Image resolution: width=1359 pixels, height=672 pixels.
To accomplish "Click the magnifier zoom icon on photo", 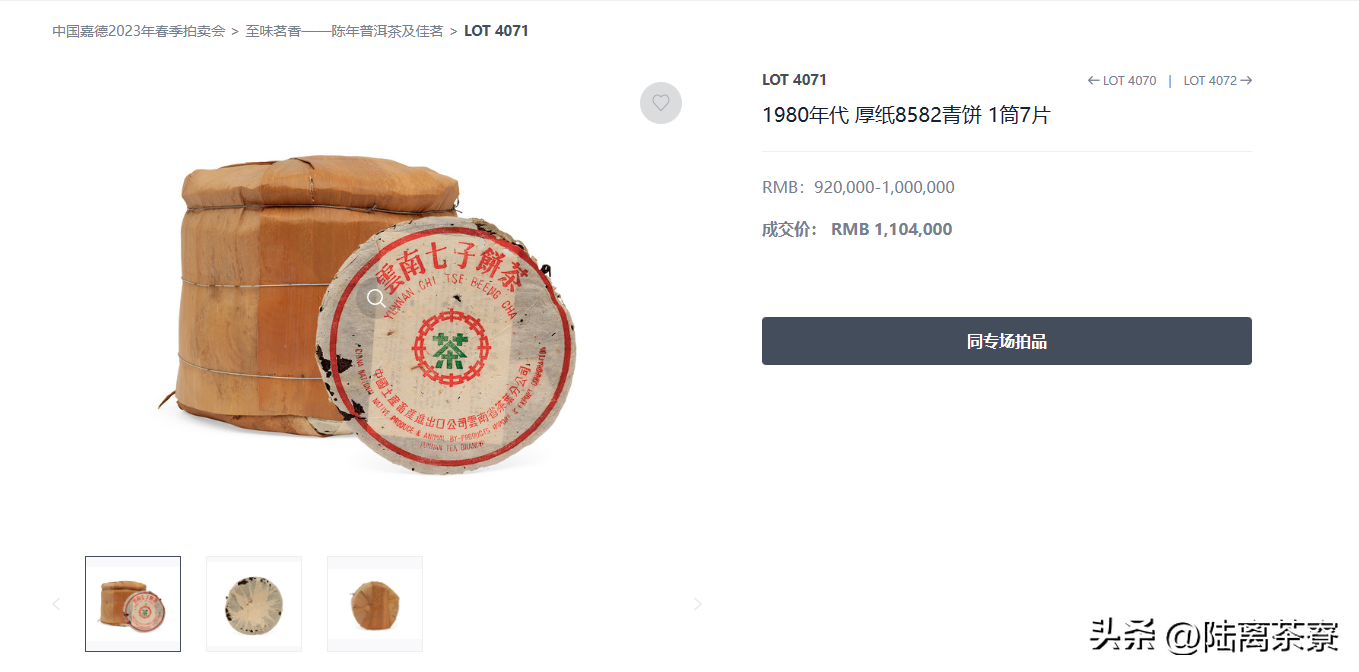I will pyautogui.click(x=376, y=298).
